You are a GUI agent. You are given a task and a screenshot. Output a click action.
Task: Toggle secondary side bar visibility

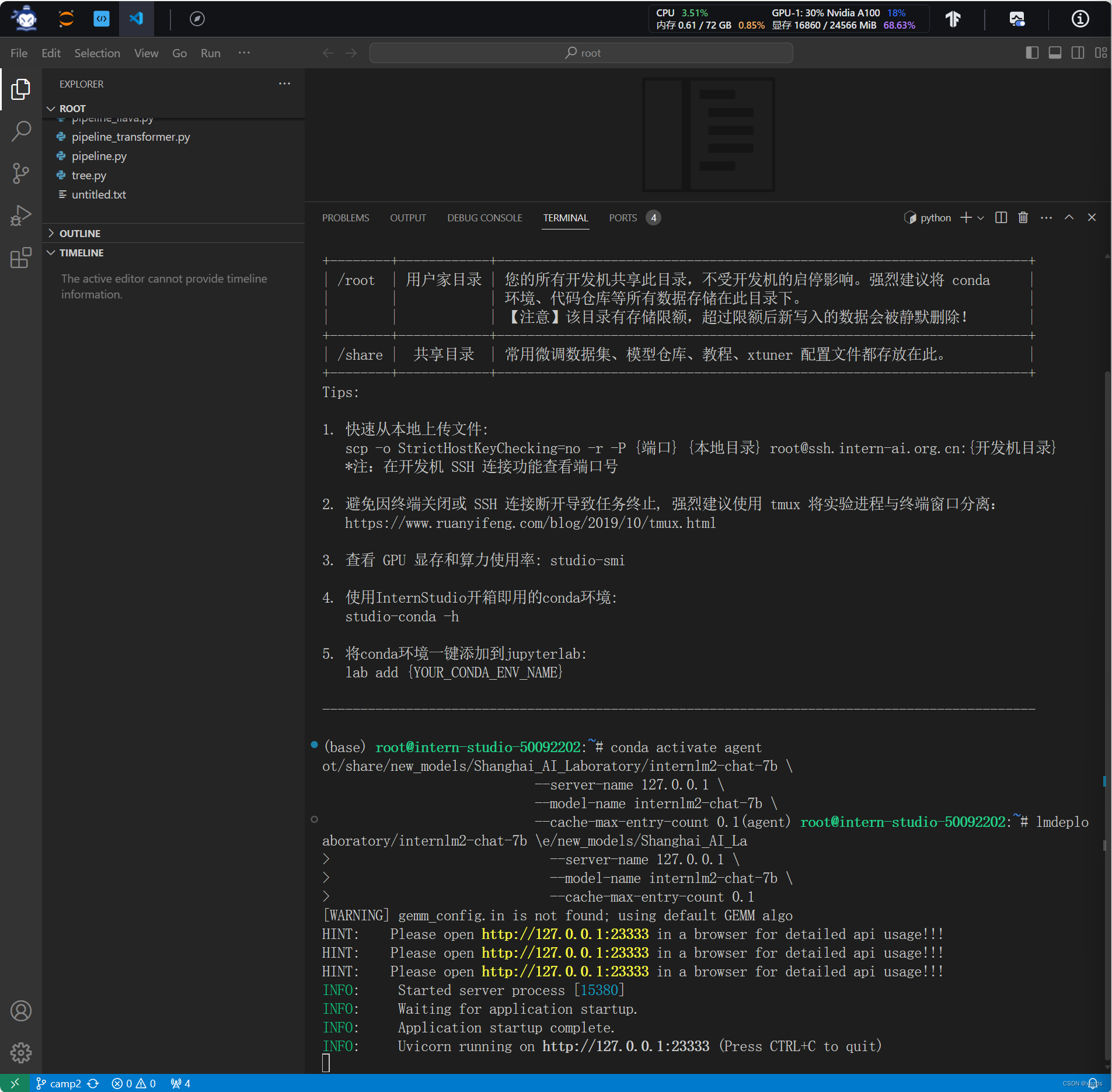[x=1078, y=53]
